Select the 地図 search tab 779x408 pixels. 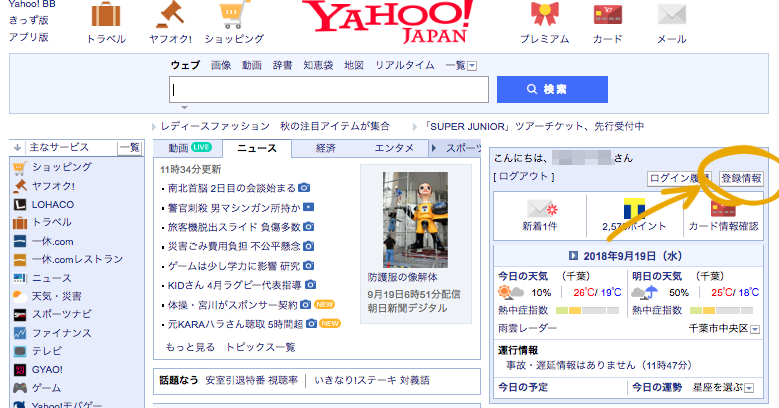(x=354, y=65)
